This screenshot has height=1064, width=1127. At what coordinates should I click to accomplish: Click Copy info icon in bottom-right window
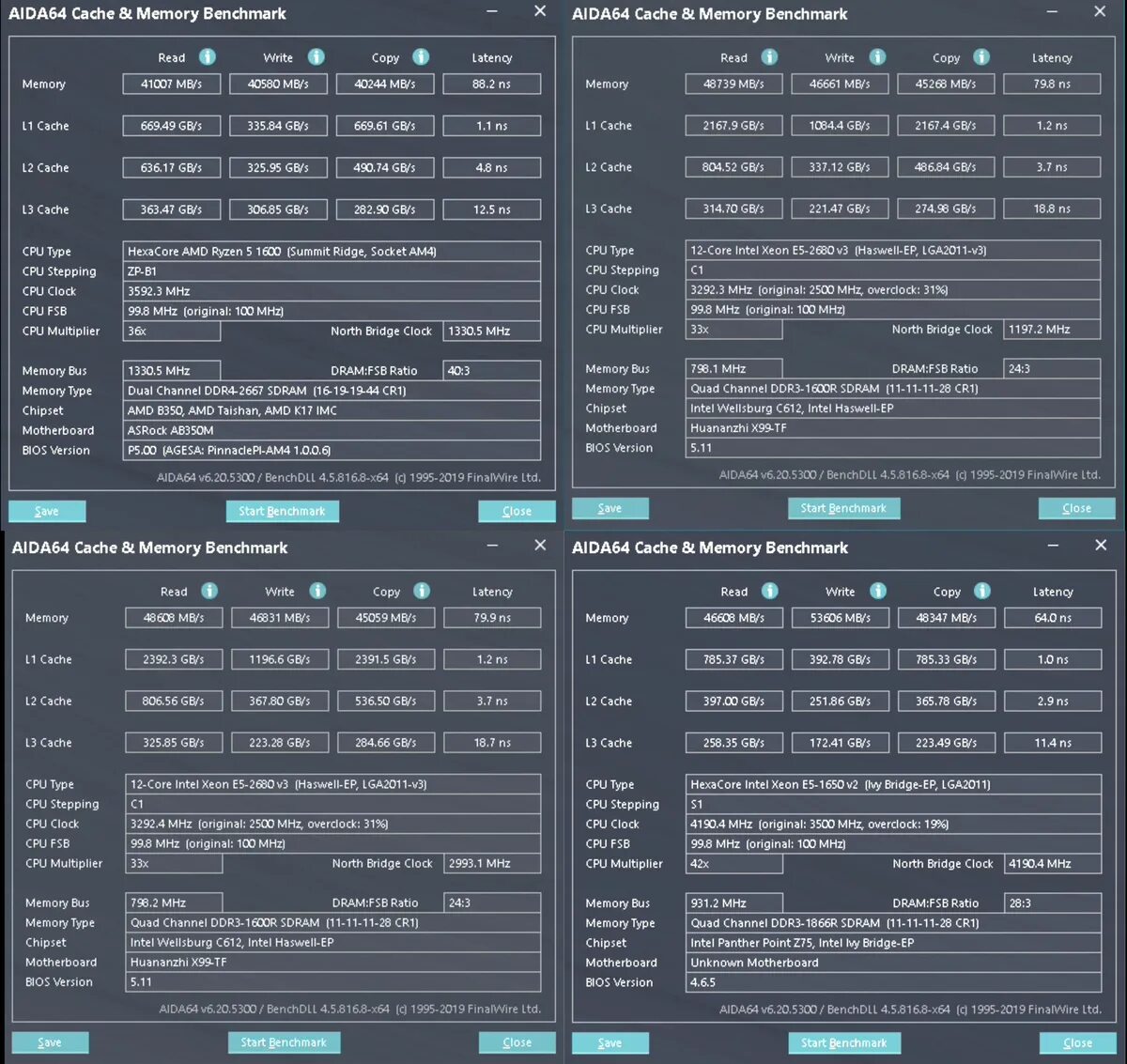(x=982, y=591)
